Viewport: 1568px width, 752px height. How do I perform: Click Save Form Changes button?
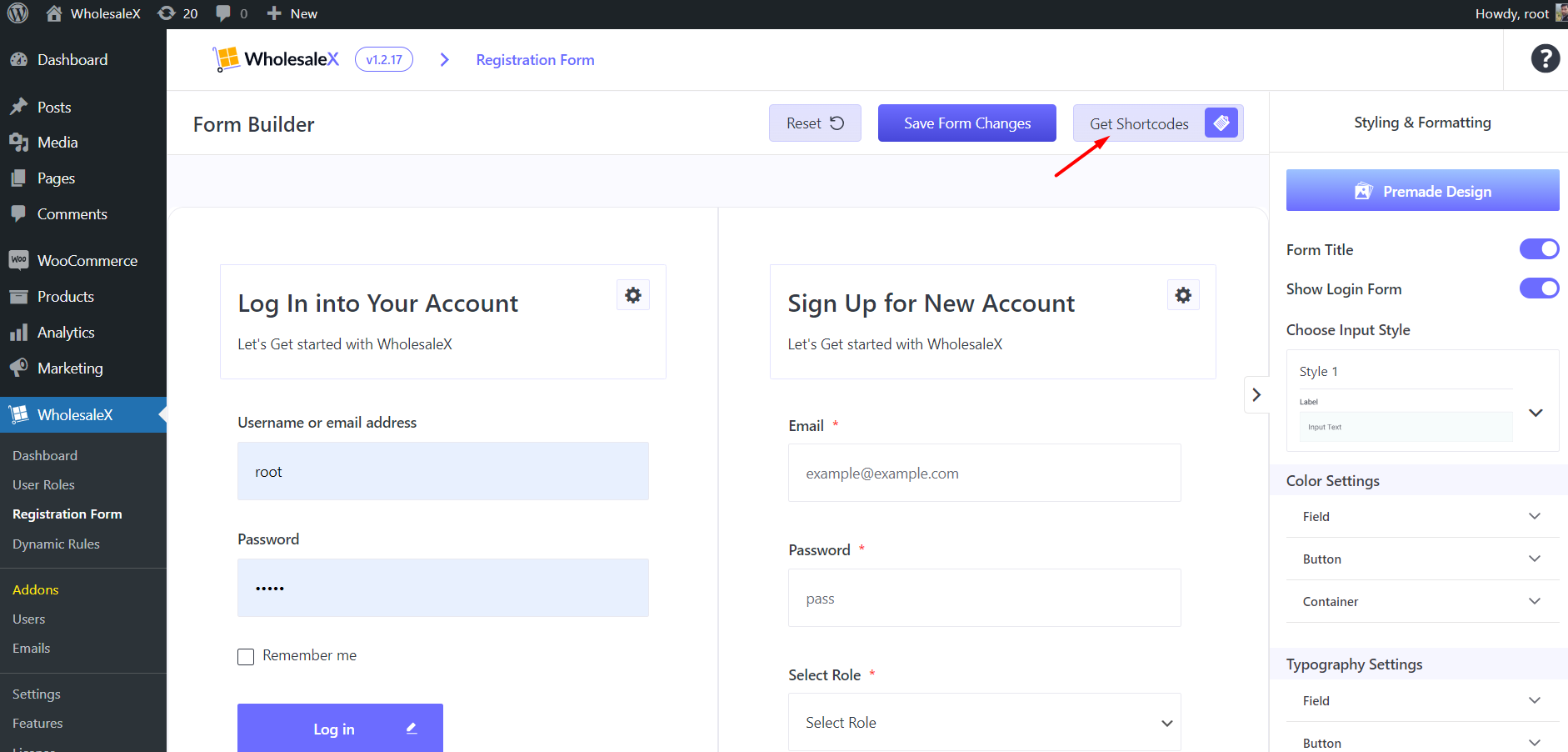(967, 123)
